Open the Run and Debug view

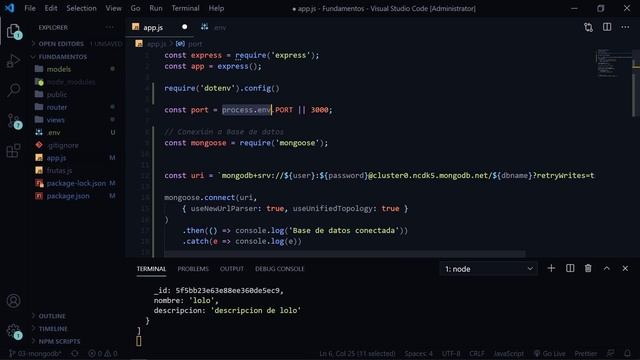click(13, 61)
